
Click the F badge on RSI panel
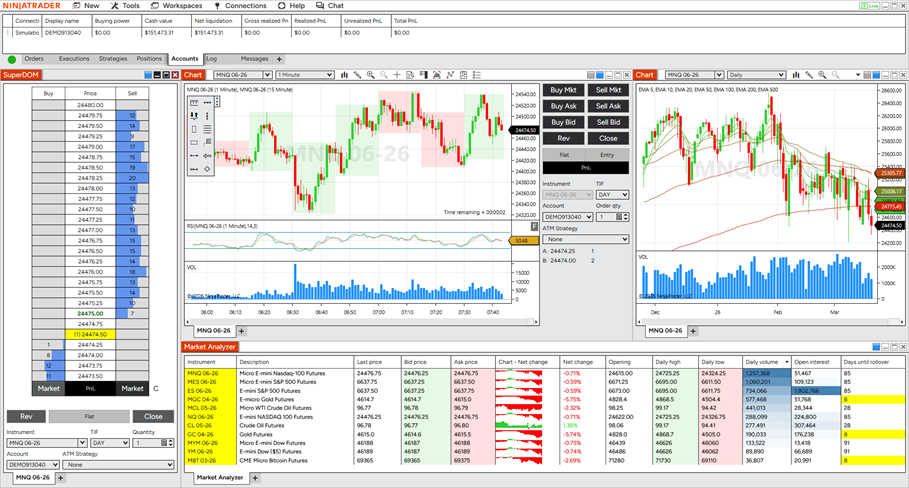click(535, 227)
